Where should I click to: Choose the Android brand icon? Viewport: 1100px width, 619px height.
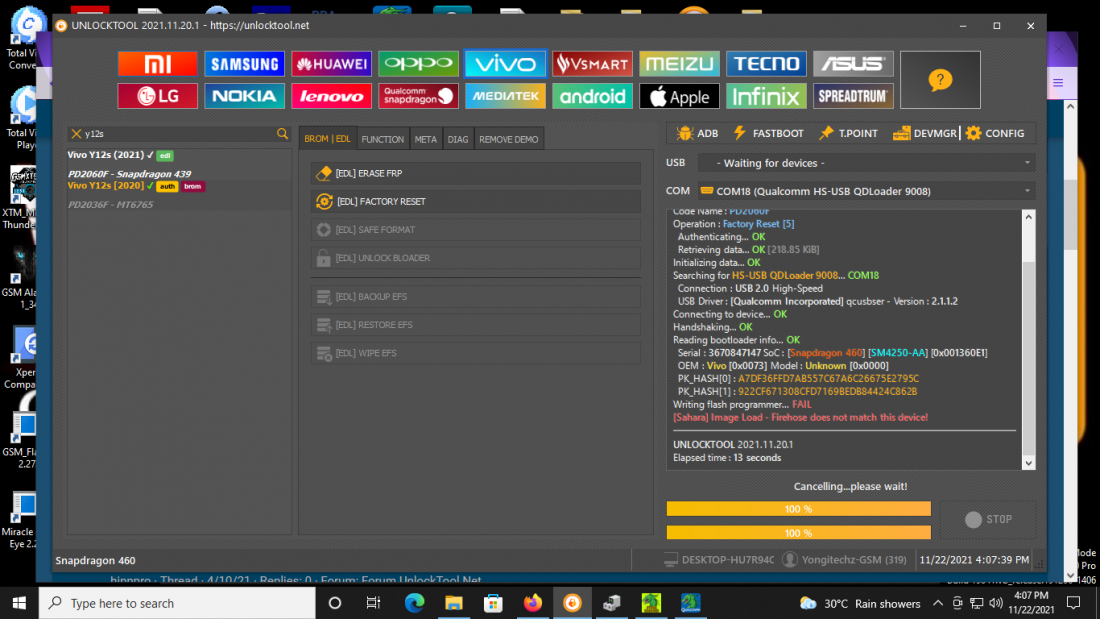(x=592, y=96)
